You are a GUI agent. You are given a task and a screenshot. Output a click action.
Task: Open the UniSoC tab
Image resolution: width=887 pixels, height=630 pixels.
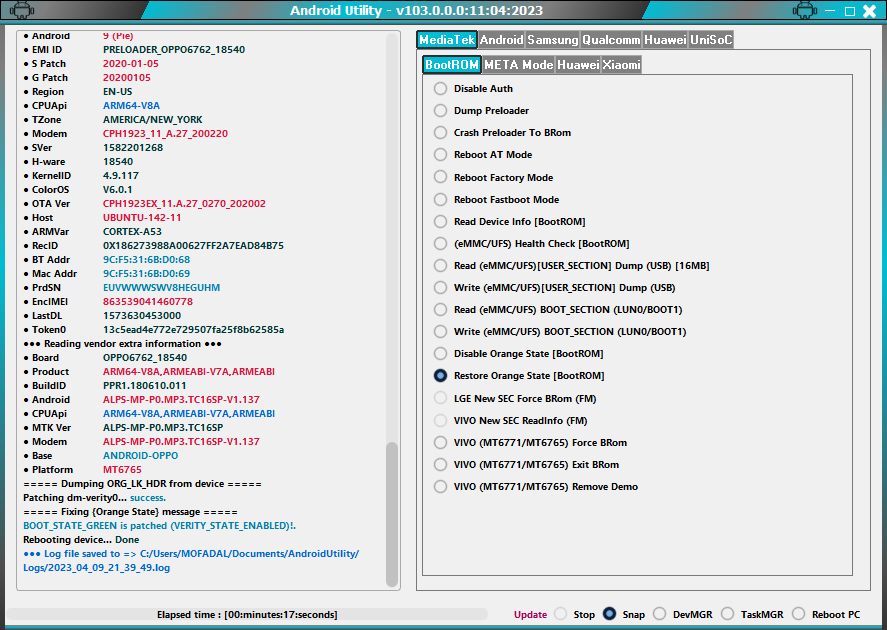pyautogui.click(x=711, y=40)
